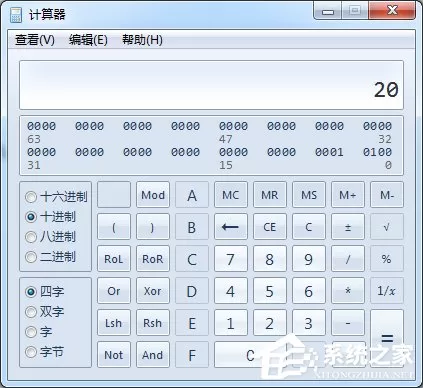
Task: Click the 0001 bit group
Action: click(329, 152)
